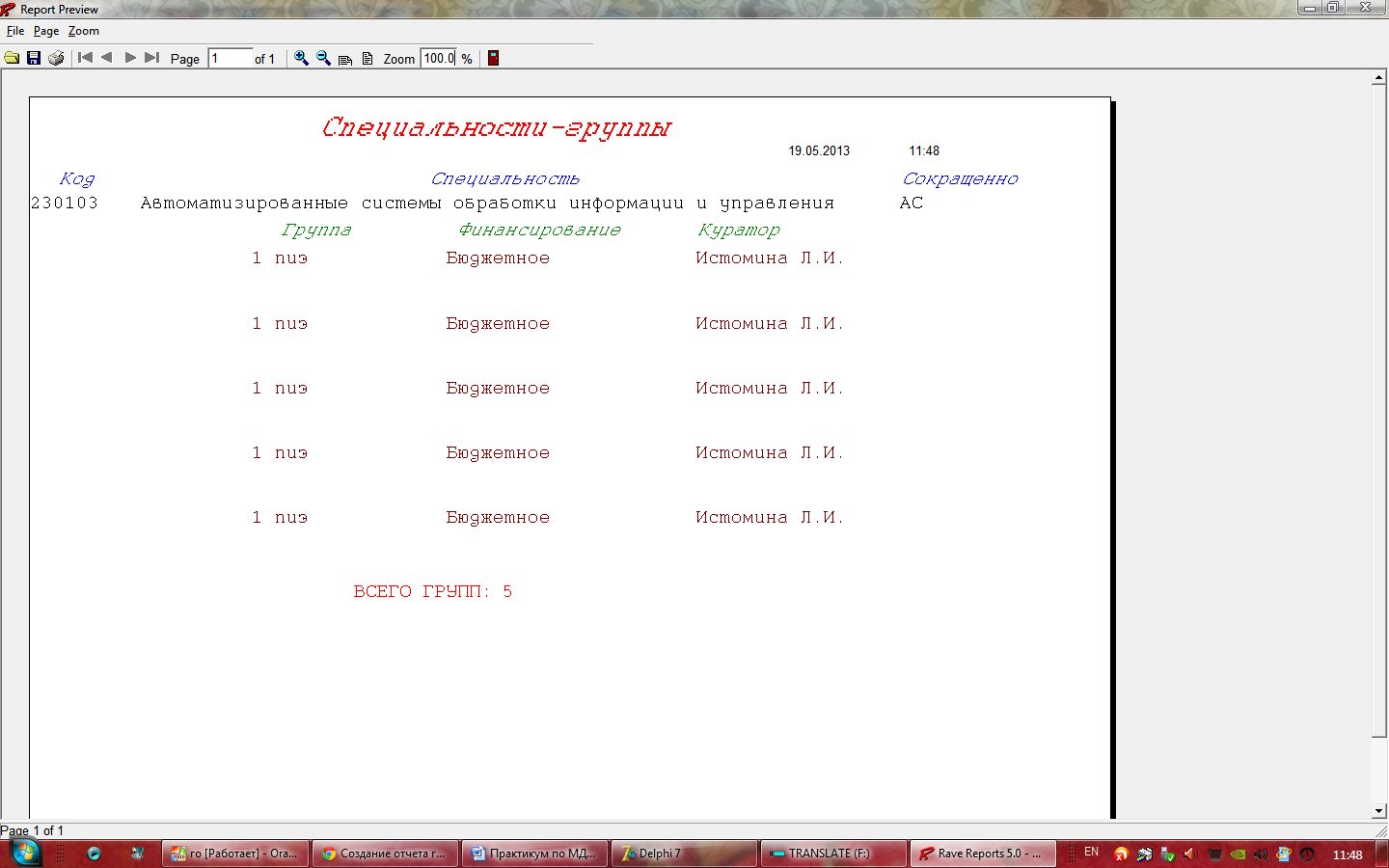Fit whole page zoom icon

[368, 58]
